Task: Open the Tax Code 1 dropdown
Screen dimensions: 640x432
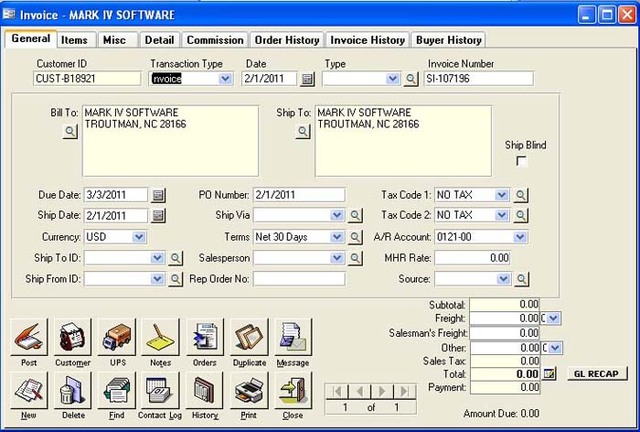Action: click(502, 195)
